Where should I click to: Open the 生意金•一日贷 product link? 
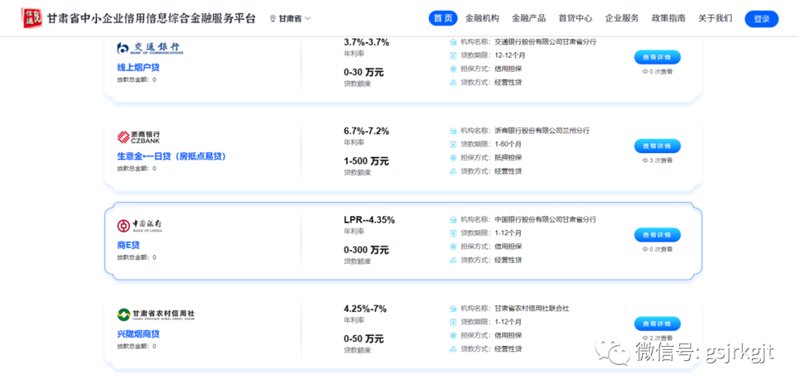(x=171, y=156)
